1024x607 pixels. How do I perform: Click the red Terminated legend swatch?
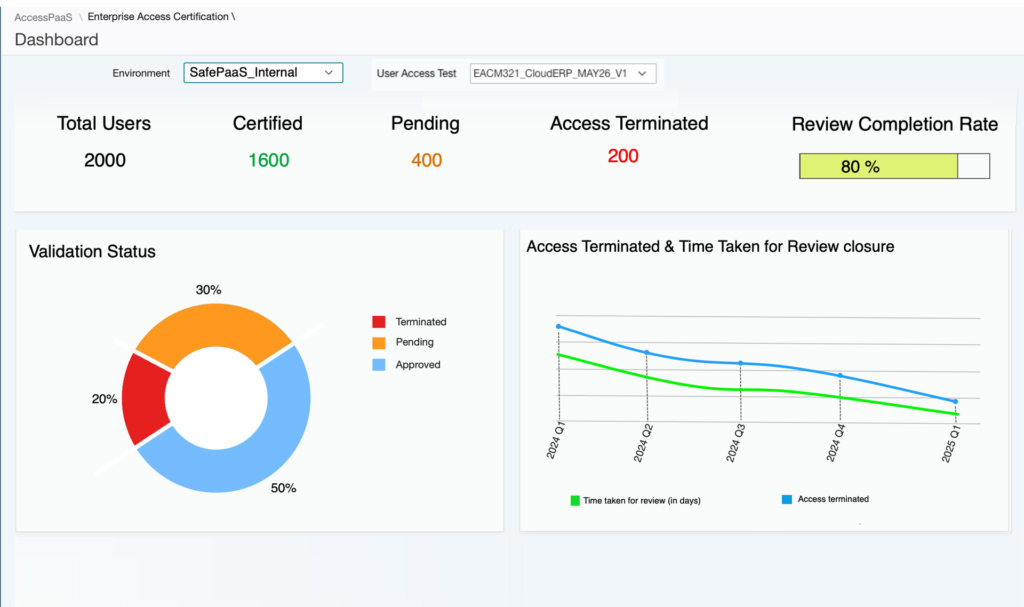(x=379, y=322)
